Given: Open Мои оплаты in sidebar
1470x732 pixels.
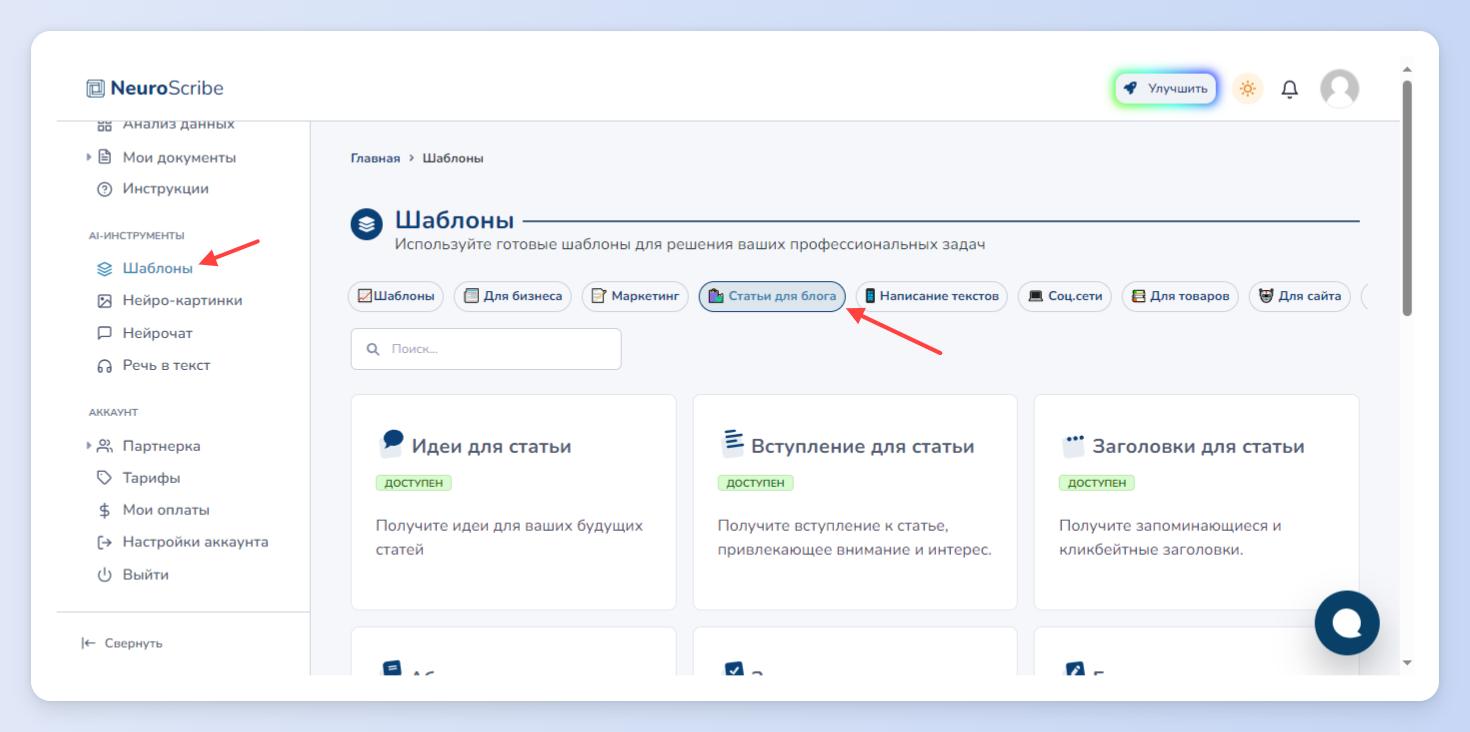Looking at the screenshot, I should pyautogui.click(x=166, y=510).
